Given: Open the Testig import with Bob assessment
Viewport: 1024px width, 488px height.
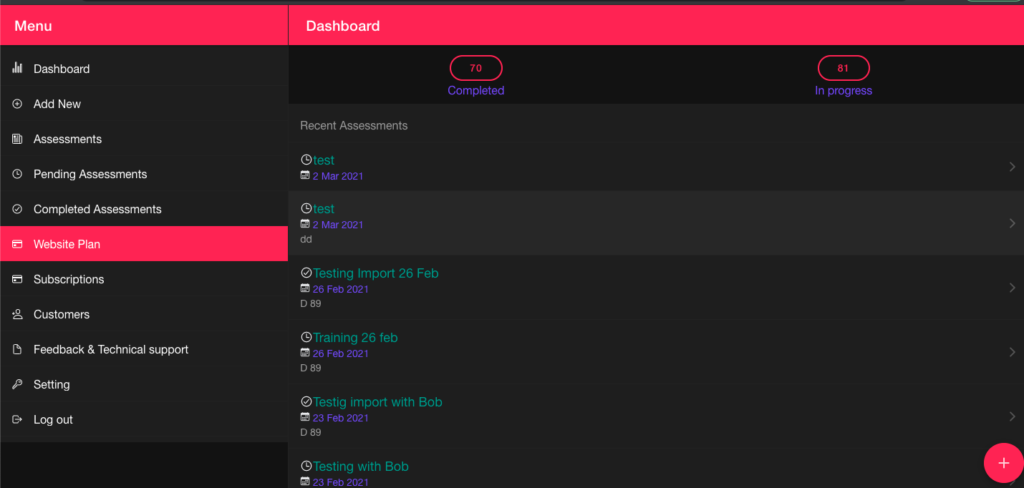Looking at the screenshot, I should coord(656,416).
